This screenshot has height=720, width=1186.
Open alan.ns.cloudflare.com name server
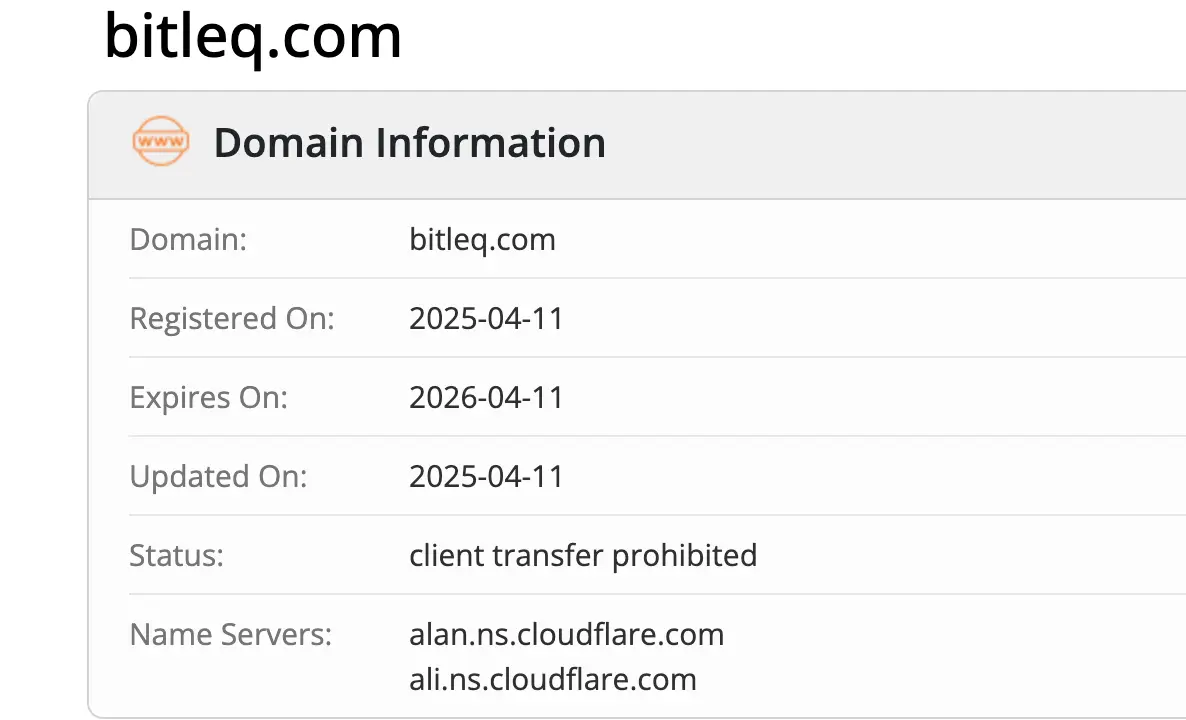point(566,634)
